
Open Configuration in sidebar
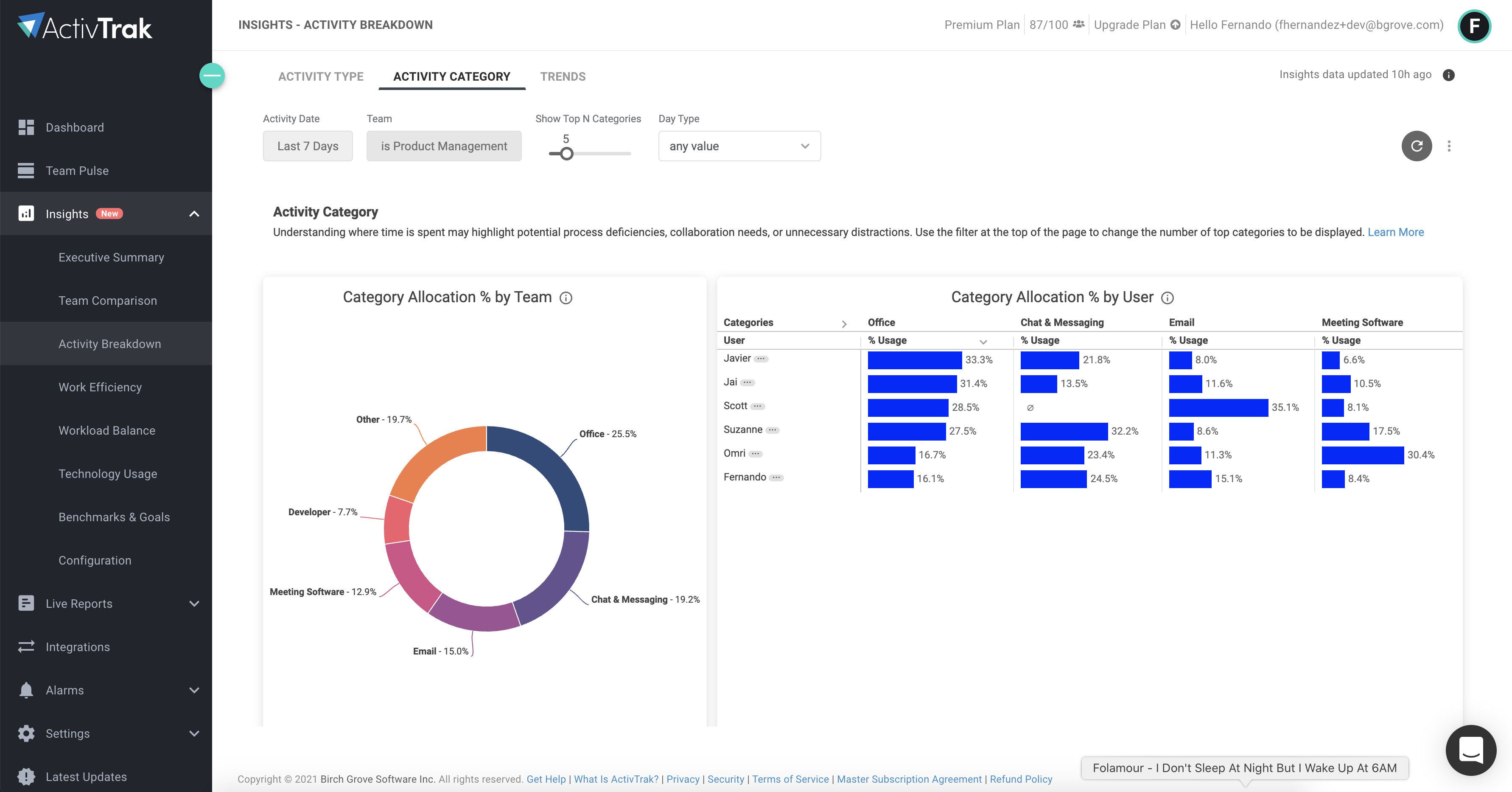[95, 560]
